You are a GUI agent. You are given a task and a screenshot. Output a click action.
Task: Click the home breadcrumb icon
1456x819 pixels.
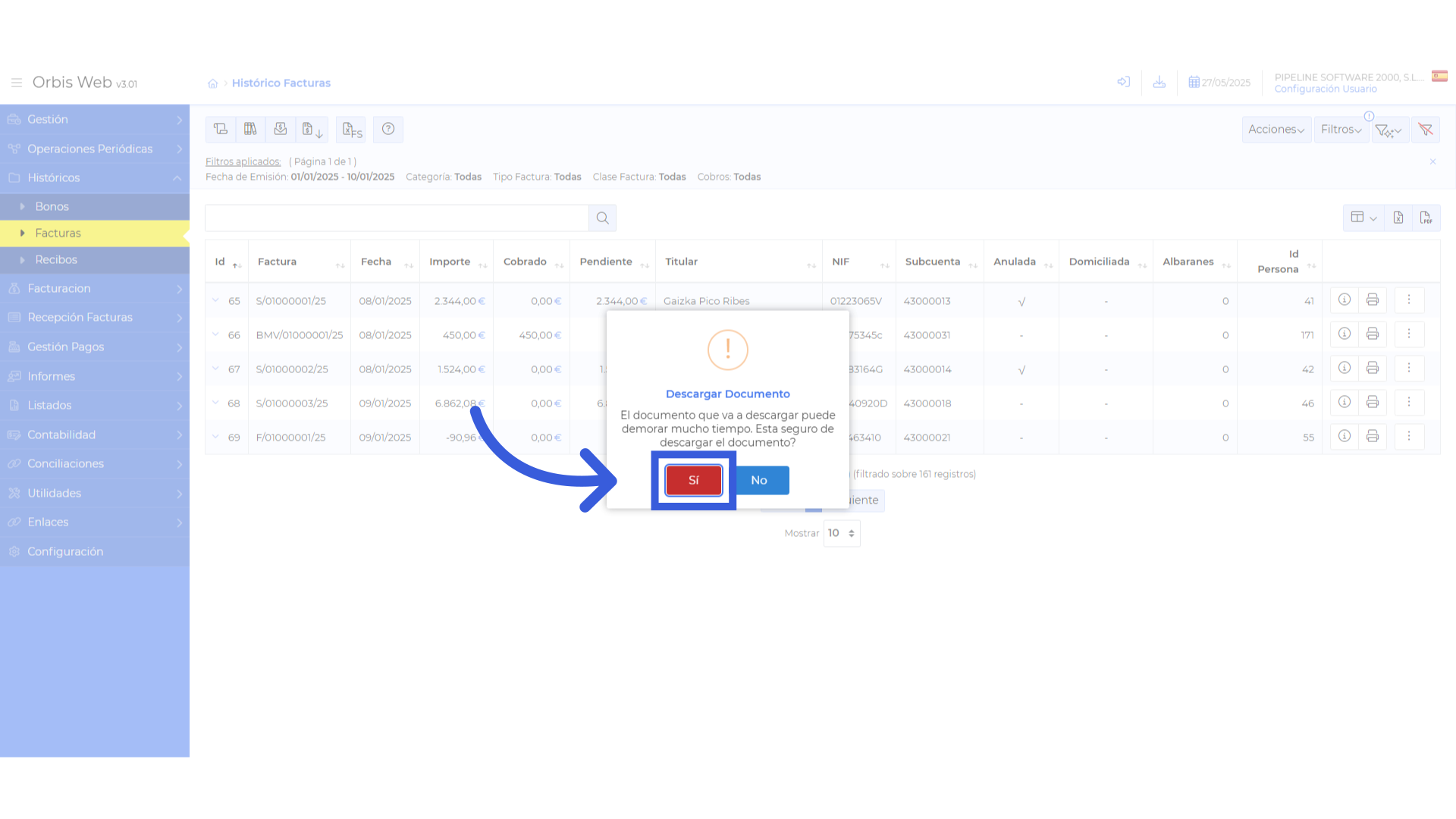213,83
